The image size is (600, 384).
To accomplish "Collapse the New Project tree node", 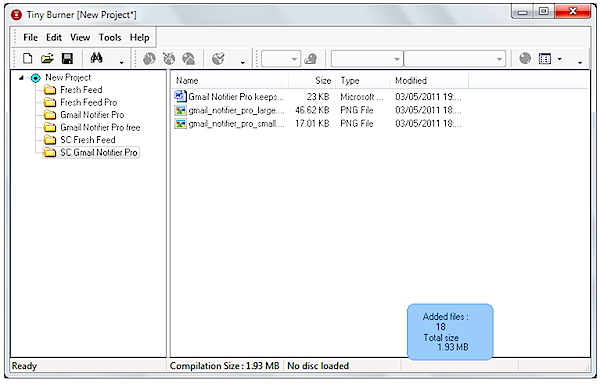I will (x=21, y=78).
